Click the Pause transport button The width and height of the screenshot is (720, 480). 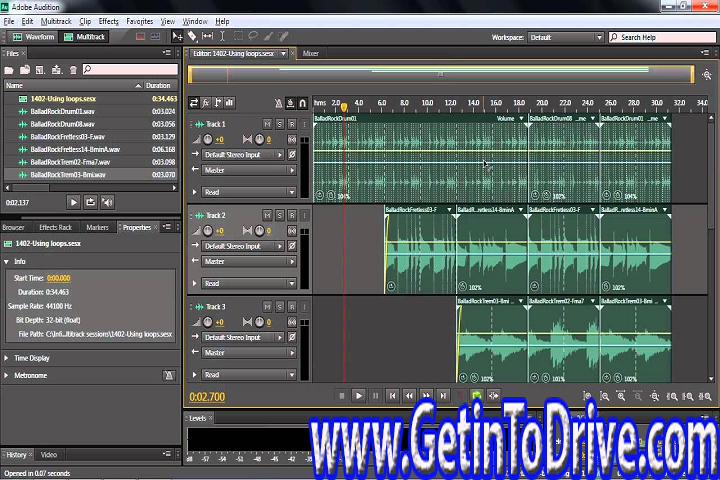point(376,395)
